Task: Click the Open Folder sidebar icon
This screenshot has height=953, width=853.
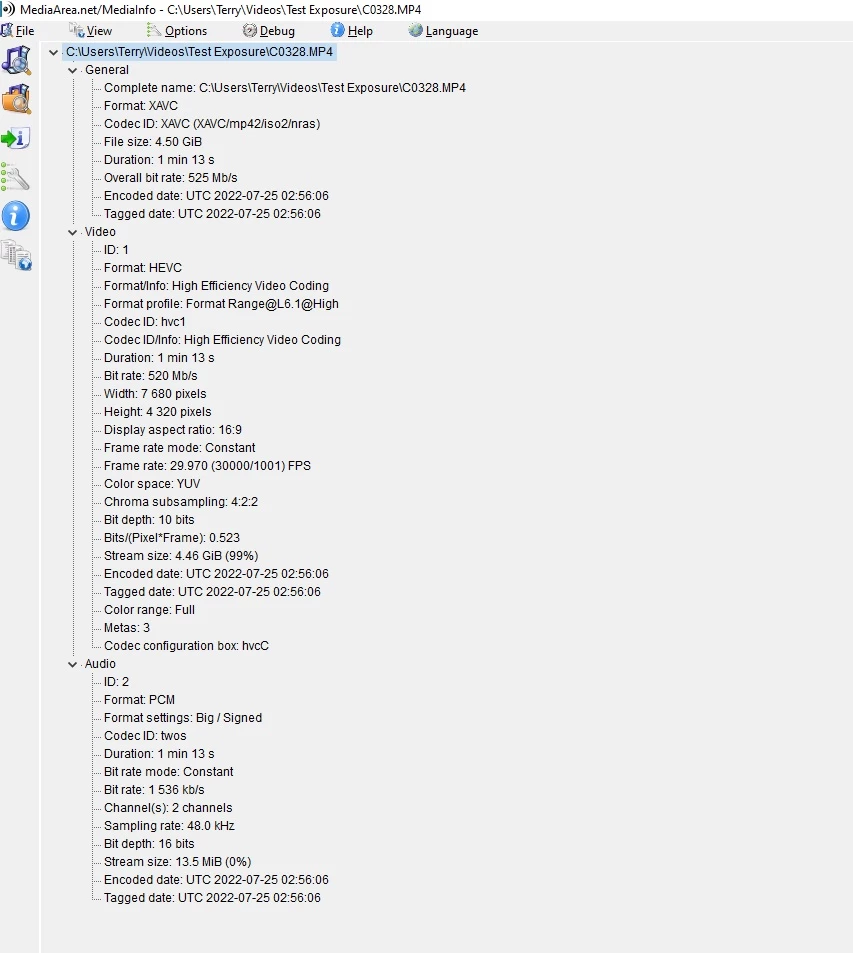Action: click(16, 99)
